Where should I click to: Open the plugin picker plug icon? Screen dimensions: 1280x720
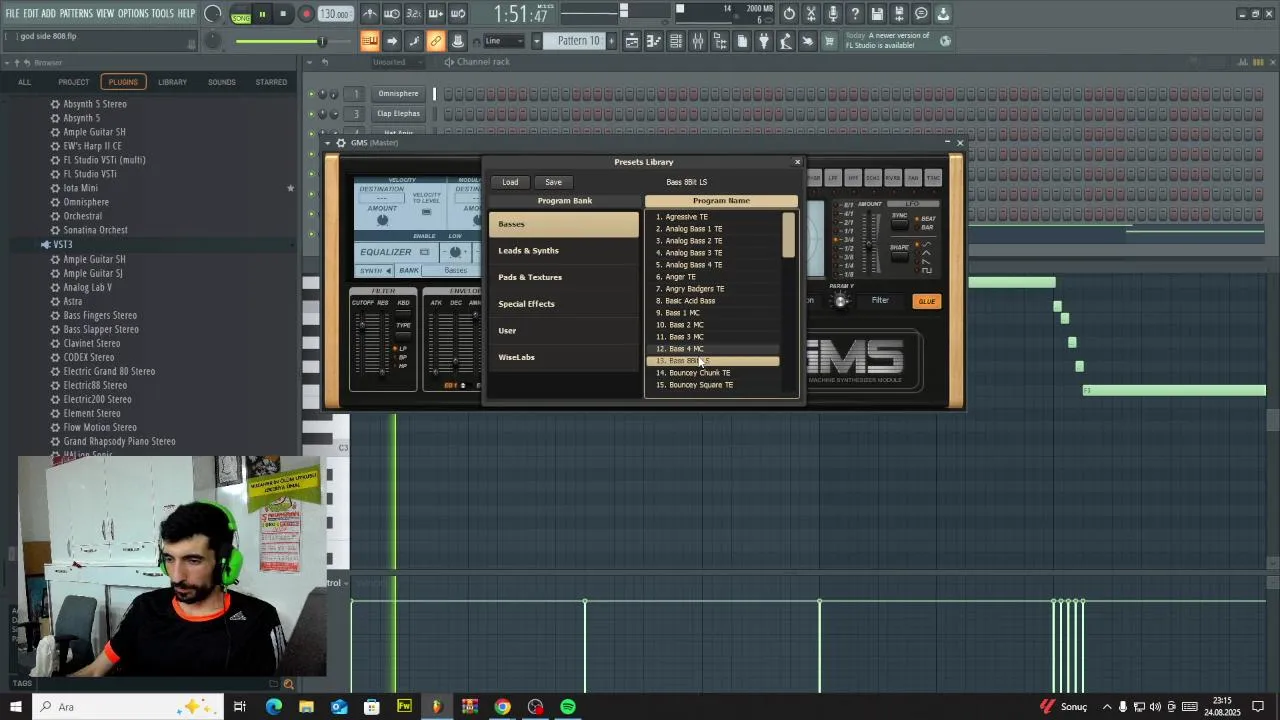763,41
